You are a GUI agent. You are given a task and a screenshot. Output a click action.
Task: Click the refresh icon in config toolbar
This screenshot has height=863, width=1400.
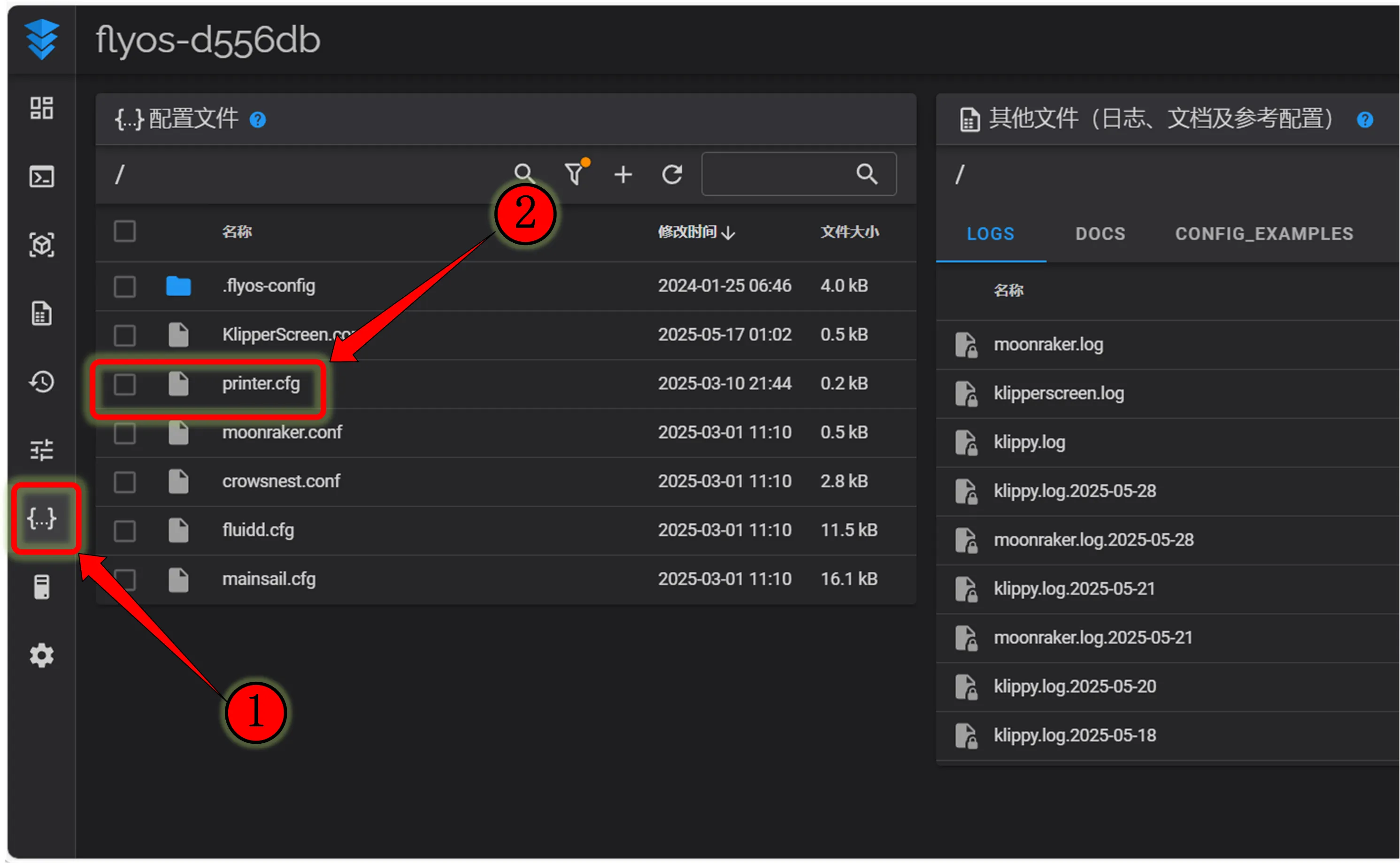(672, 174)
